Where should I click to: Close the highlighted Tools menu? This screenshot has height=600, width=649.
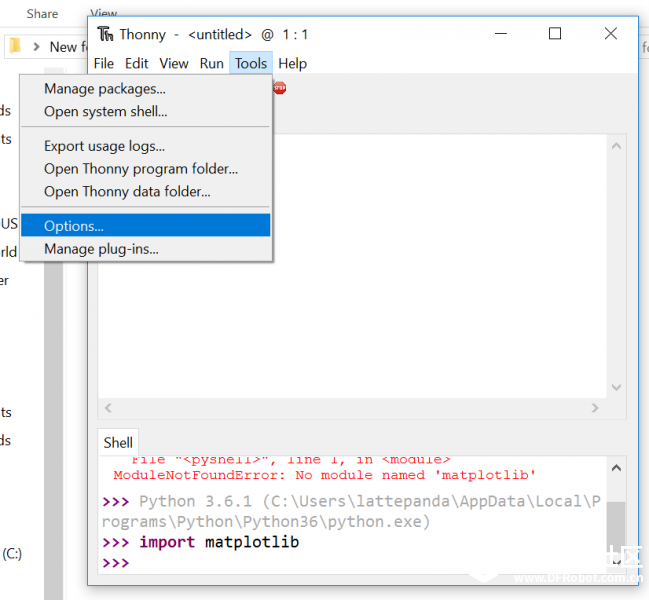tap(251, 63)
